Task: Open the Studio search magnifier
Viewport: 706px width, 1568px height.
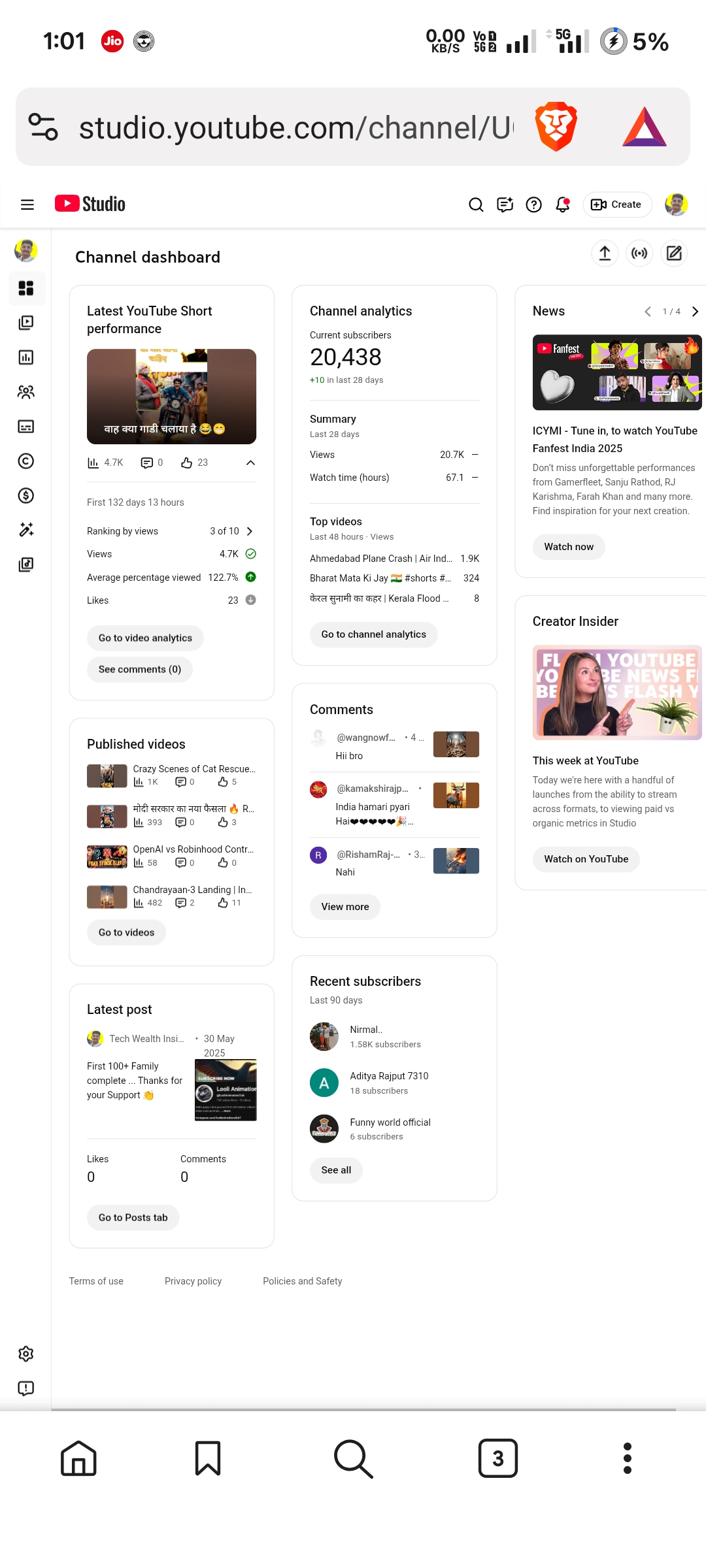Action: click(x=476, y=205)
